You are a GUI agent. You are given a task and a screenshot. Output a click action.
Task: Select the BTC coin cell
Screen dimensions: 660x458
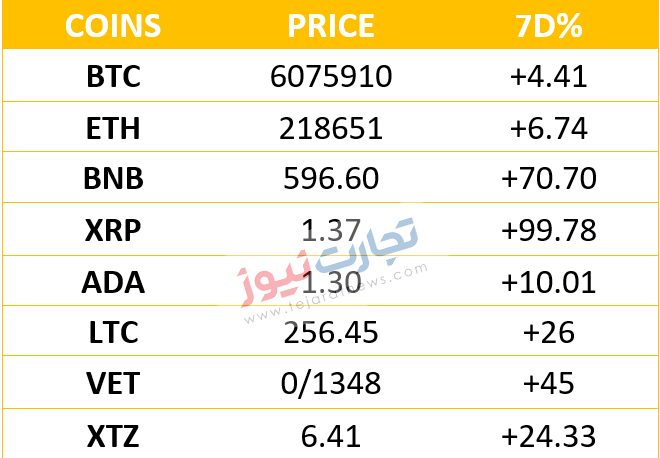[113, 77]
